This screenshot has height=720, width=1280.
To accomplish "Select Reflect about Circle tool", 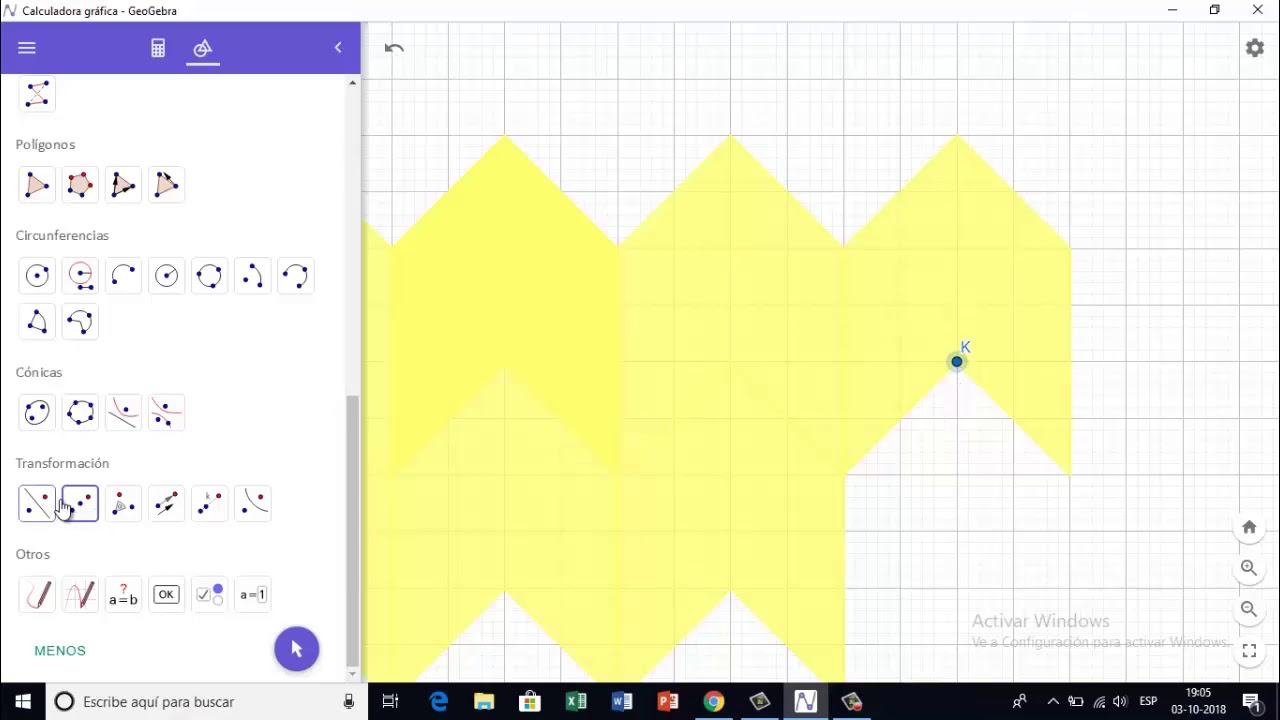I will [252, 504].
